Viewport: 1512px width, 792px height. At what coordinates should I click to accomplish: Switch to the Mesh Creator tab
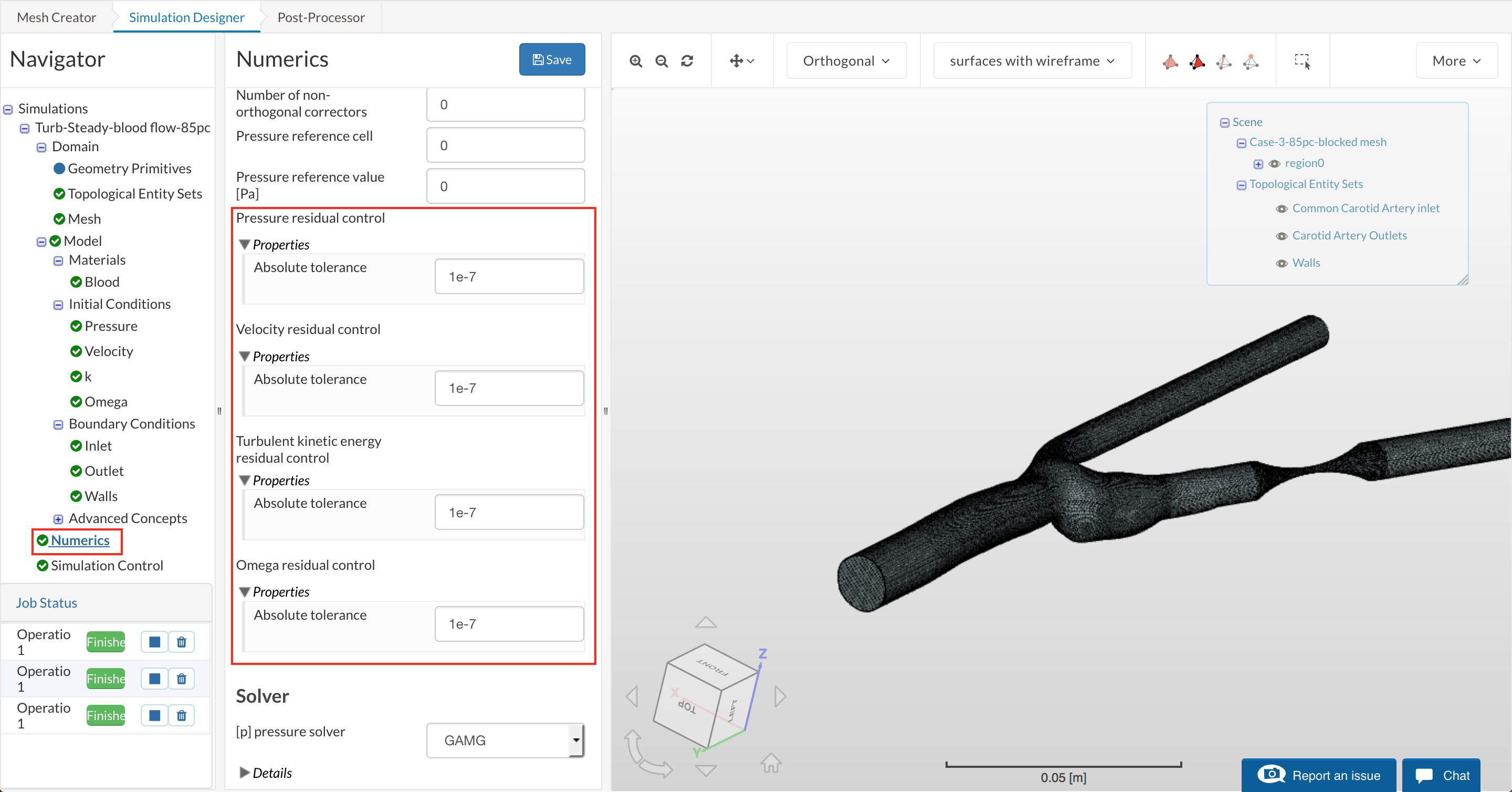tap(56, 17)
